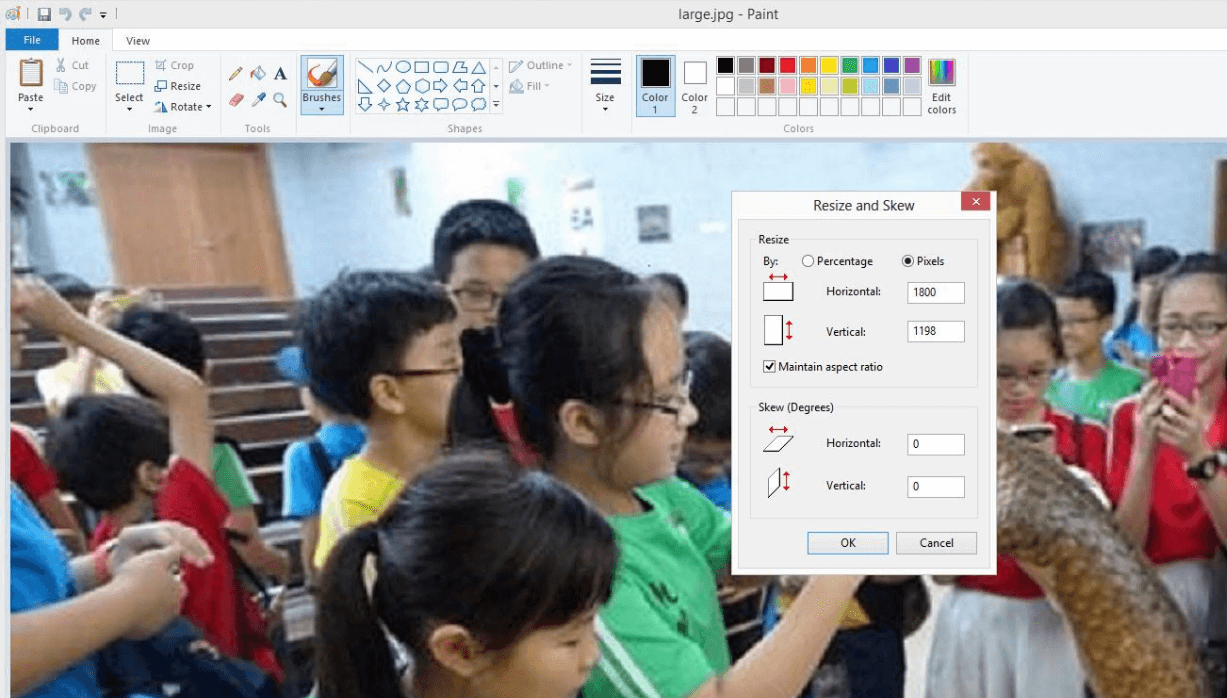Select Color 1 as active color
The width and height of the screenshot is (1227, 698).
click(x=655, y=85)
